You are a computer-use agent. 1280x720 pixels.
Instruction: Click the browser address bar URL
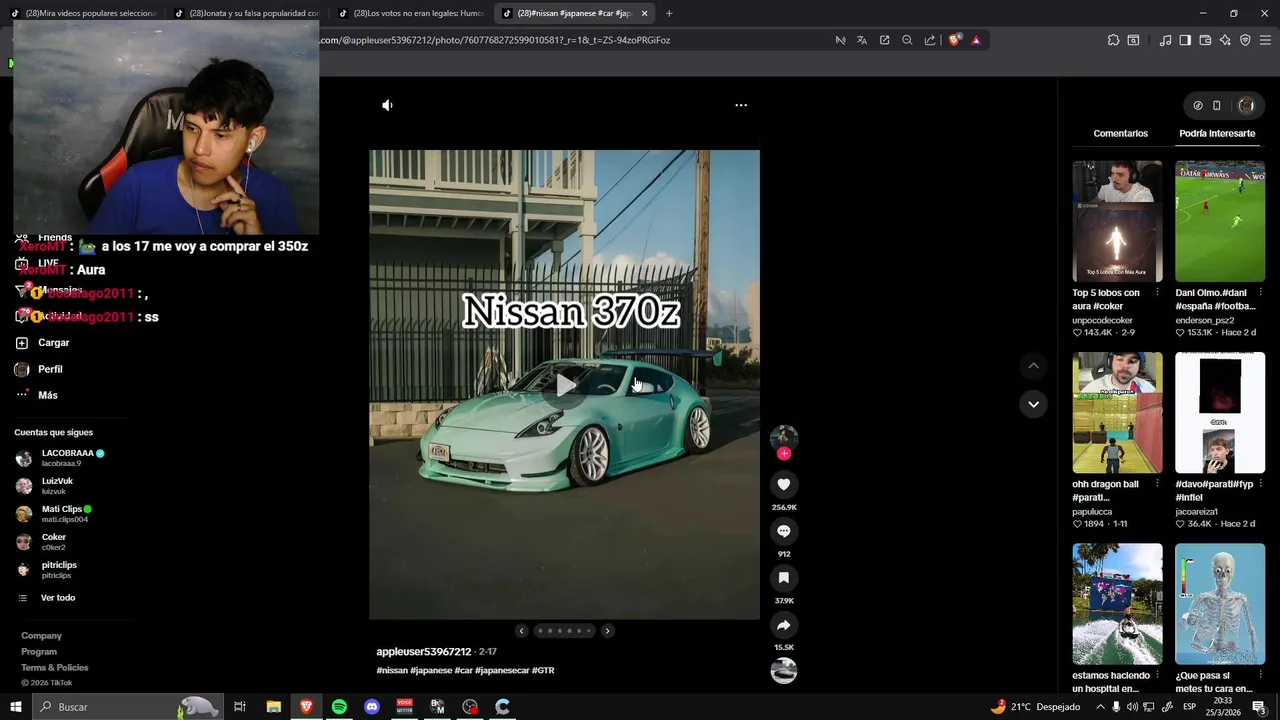point(495,40)
